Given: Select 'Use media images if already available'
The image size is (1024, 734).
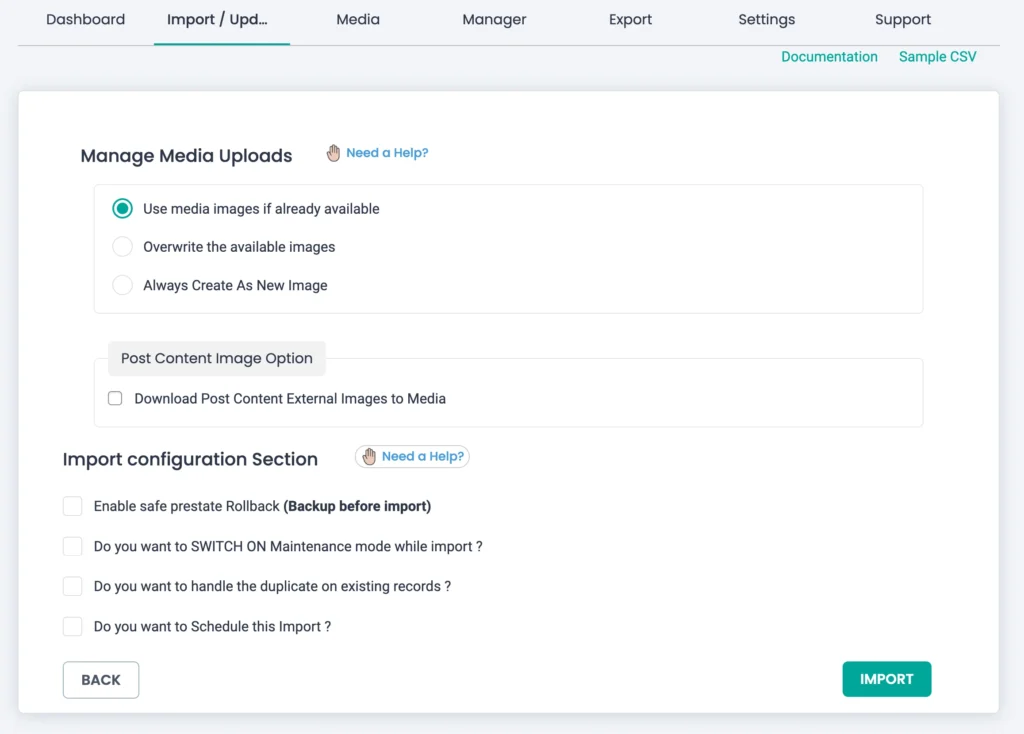Looking at the screenshot, I should 122,209.
